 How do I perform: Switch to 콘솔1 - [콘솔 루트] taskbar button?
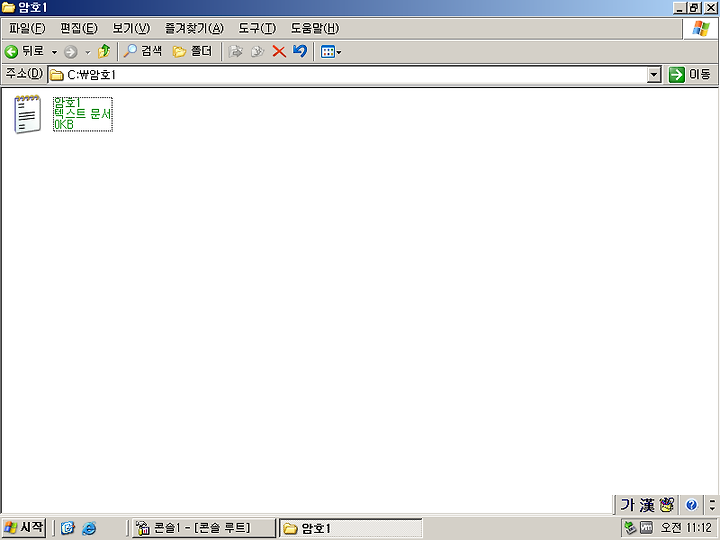tap(204, 528)
